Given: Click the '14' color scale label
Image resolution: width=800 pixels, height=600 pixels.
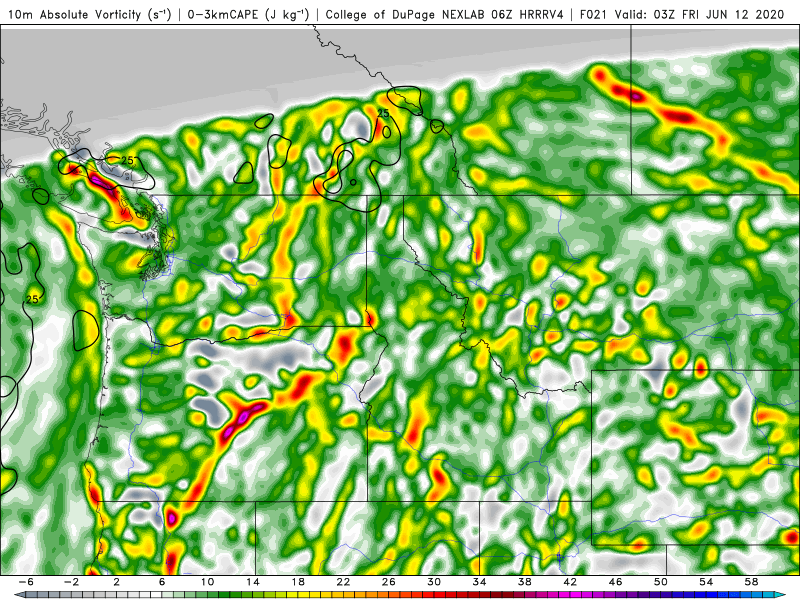Looking at the screenshot, I should [253, 582].
